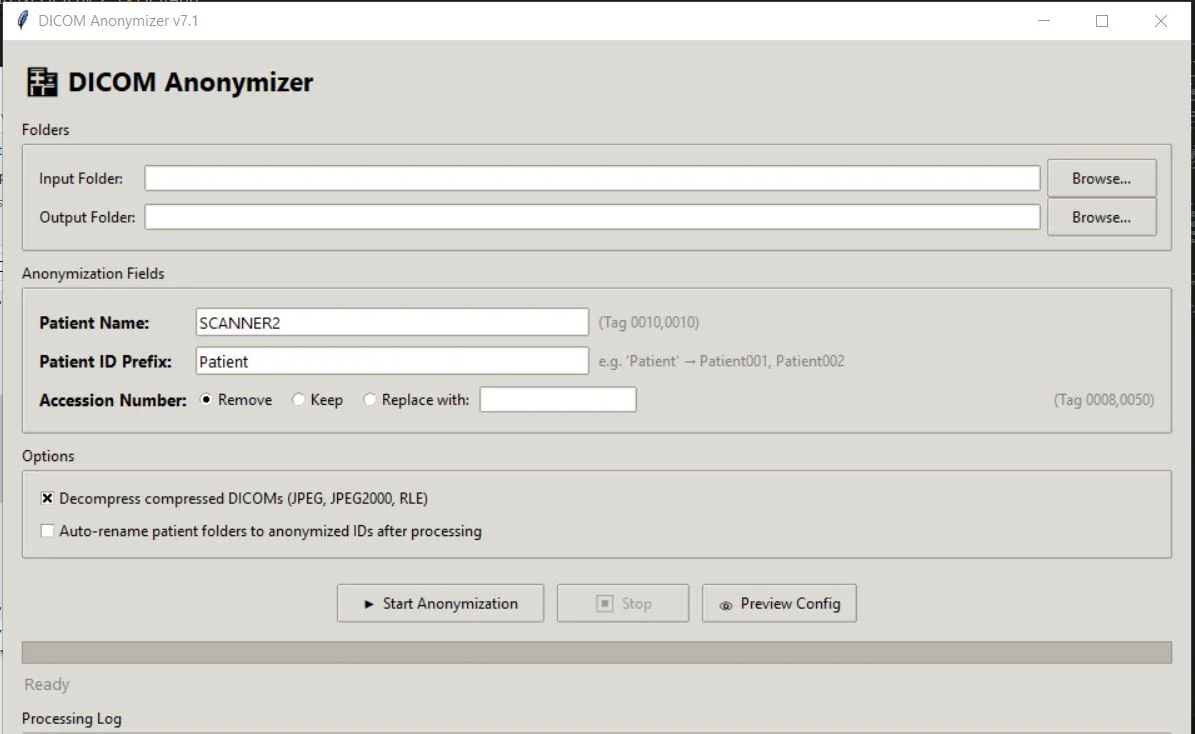The width and height of the screenshot is (1195, 734).
Task: Click the Accession Number label
Action: point(113,400)
